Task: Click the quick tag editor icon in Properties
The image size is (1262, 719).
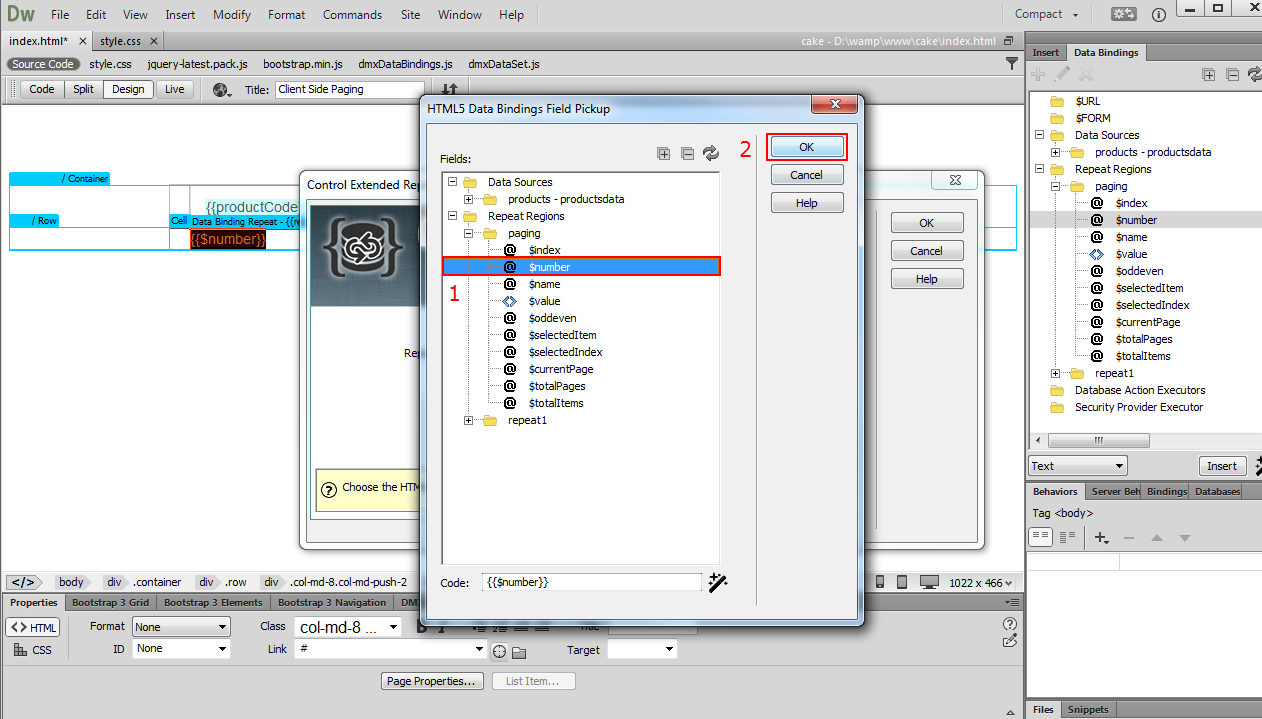Action: point(1010,641)
